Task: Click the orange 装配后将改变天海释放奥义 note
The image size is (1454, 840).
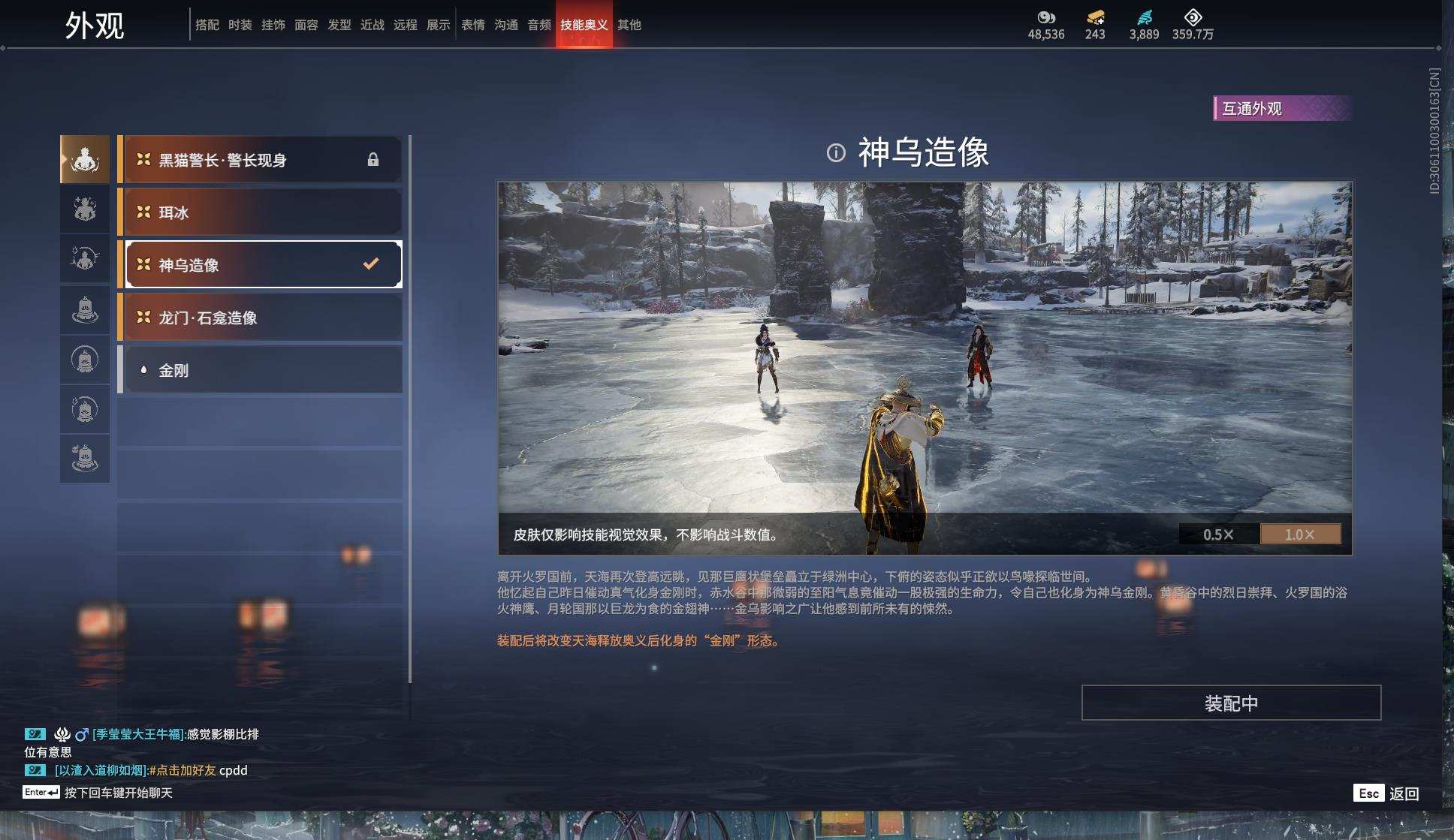Action: (638, 640)
